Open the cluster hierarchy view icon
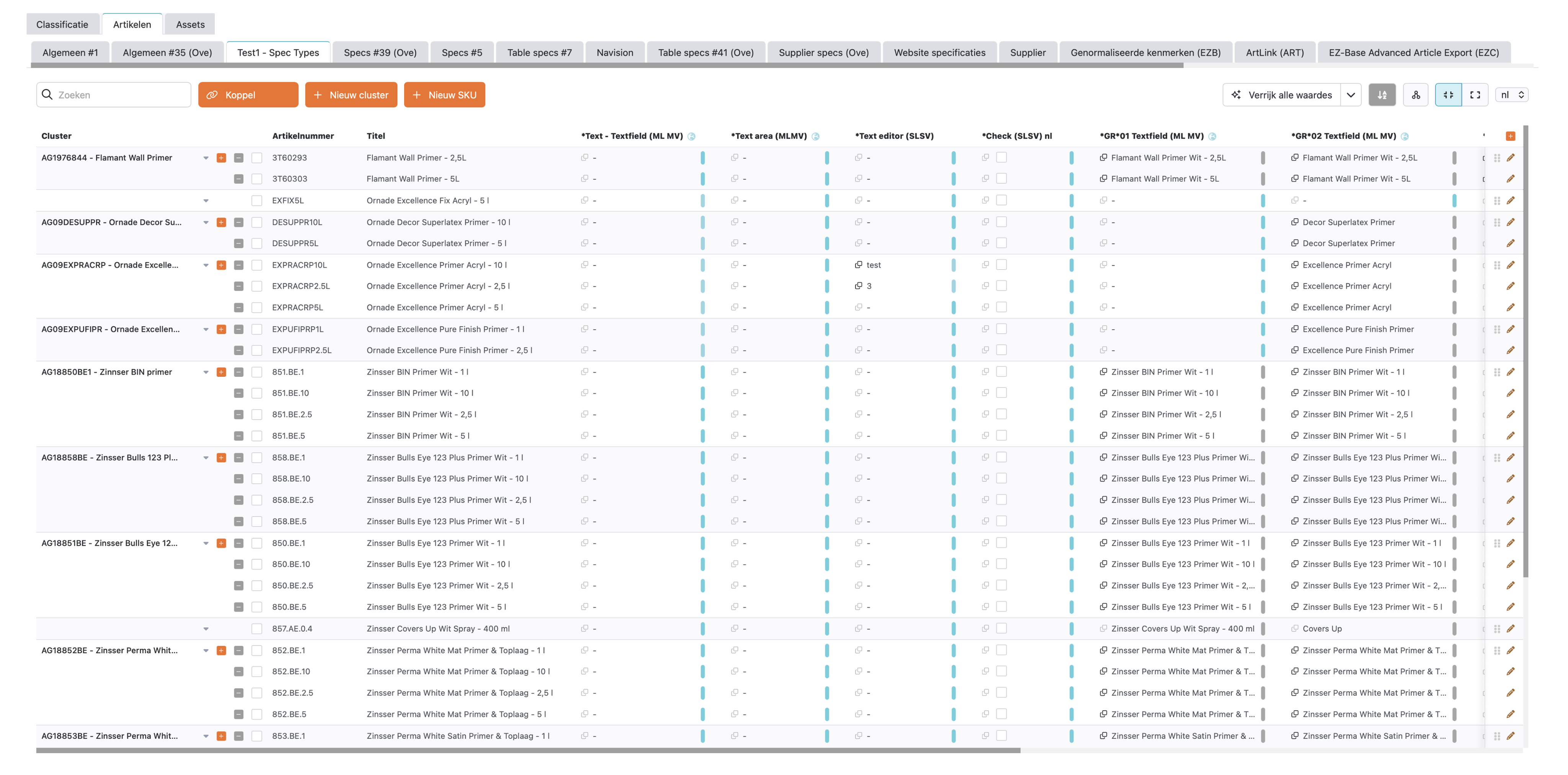 (1416, 95)
